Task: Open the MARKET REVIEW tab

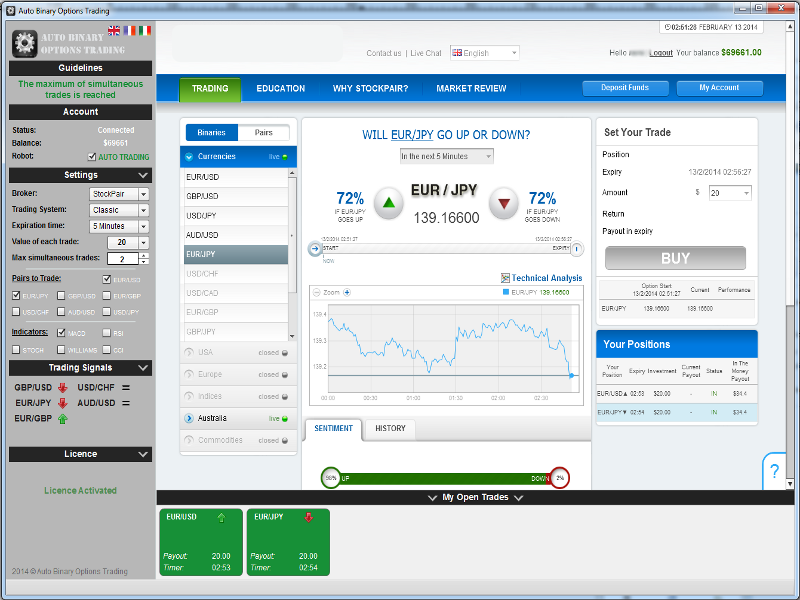Action: click(x=471, y=89)
